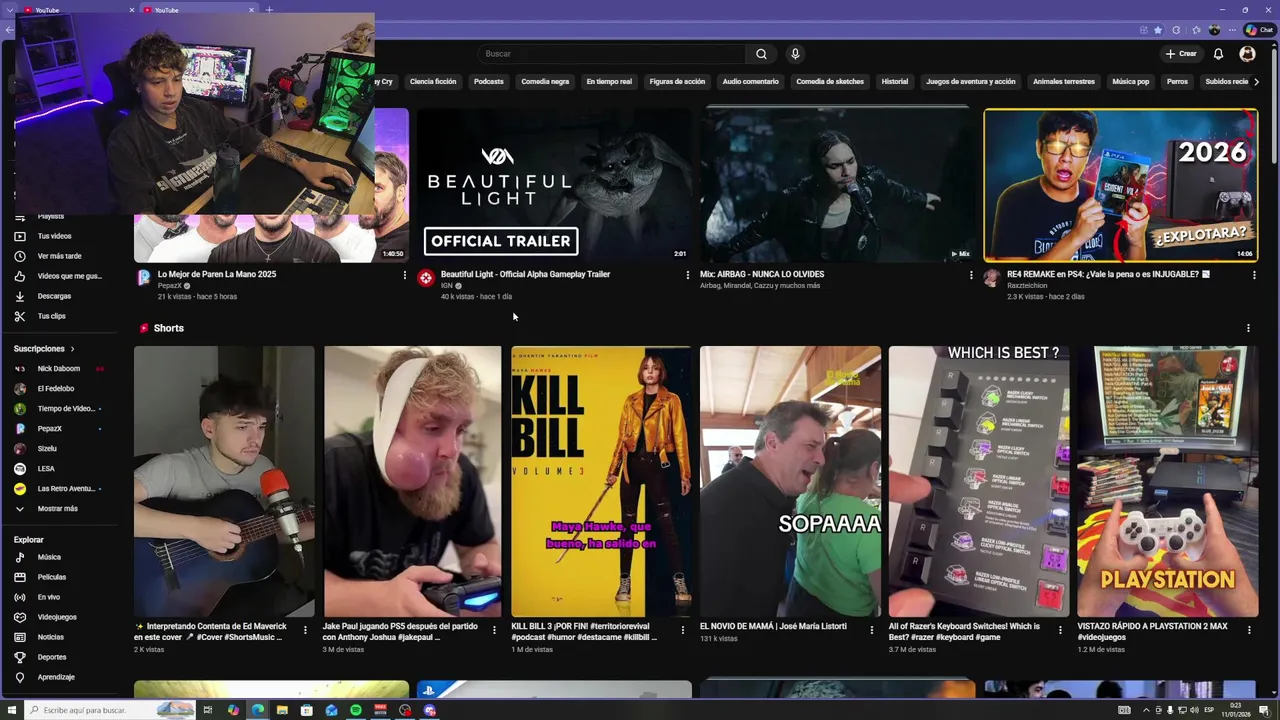Start voice search with the microphone icon

pyautogui.click(x=795, y=54)
